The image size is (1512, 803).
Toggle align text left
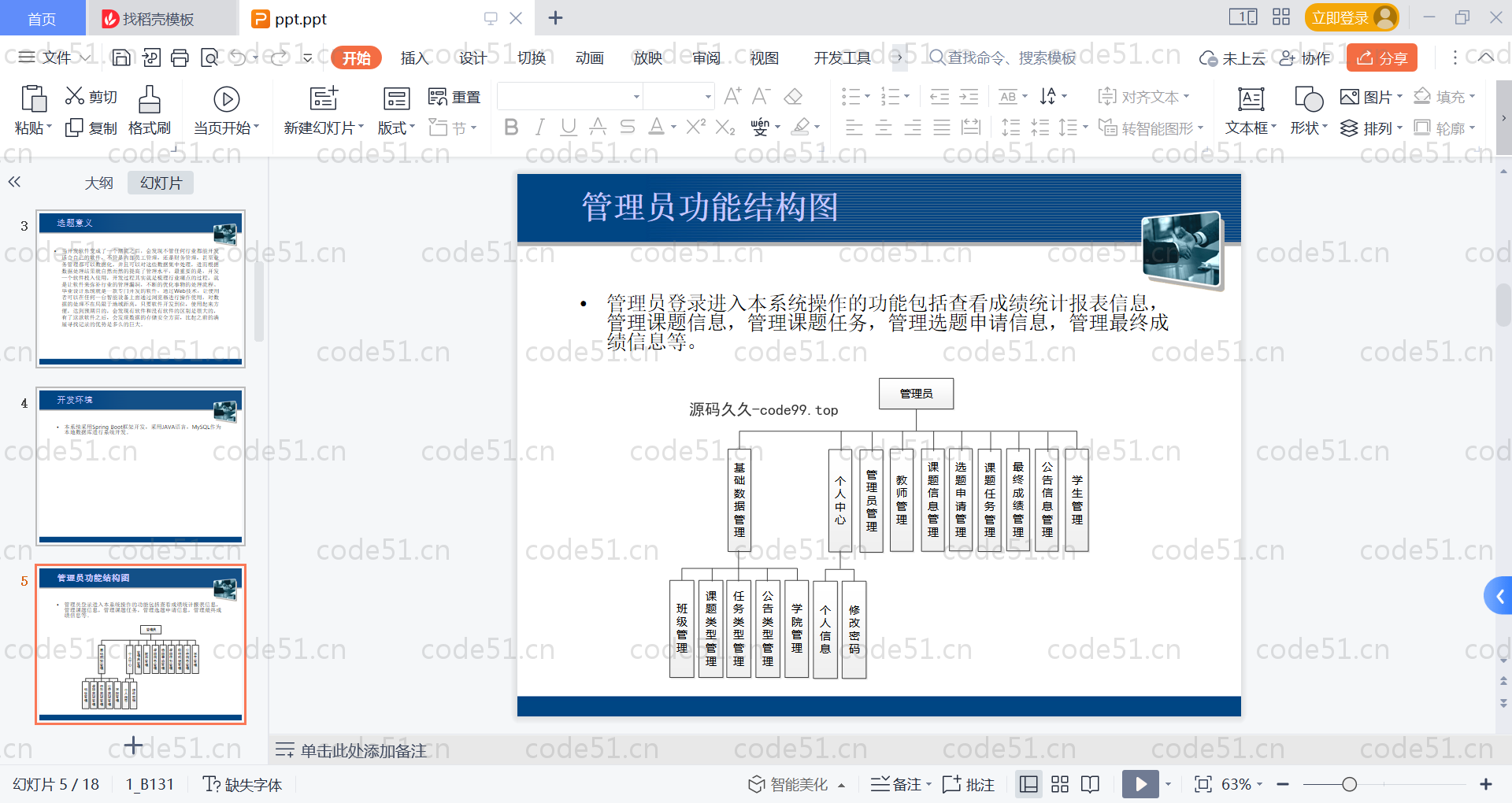pos(854,128)
